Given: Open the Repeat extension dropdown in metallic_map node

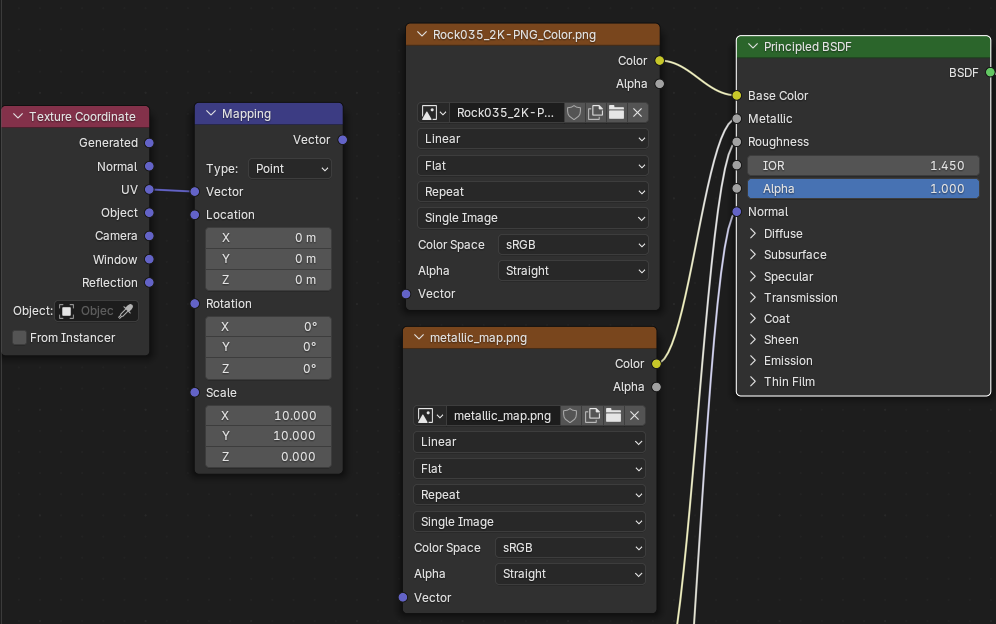Looking at the screenshot, I should tap(529, 495).
